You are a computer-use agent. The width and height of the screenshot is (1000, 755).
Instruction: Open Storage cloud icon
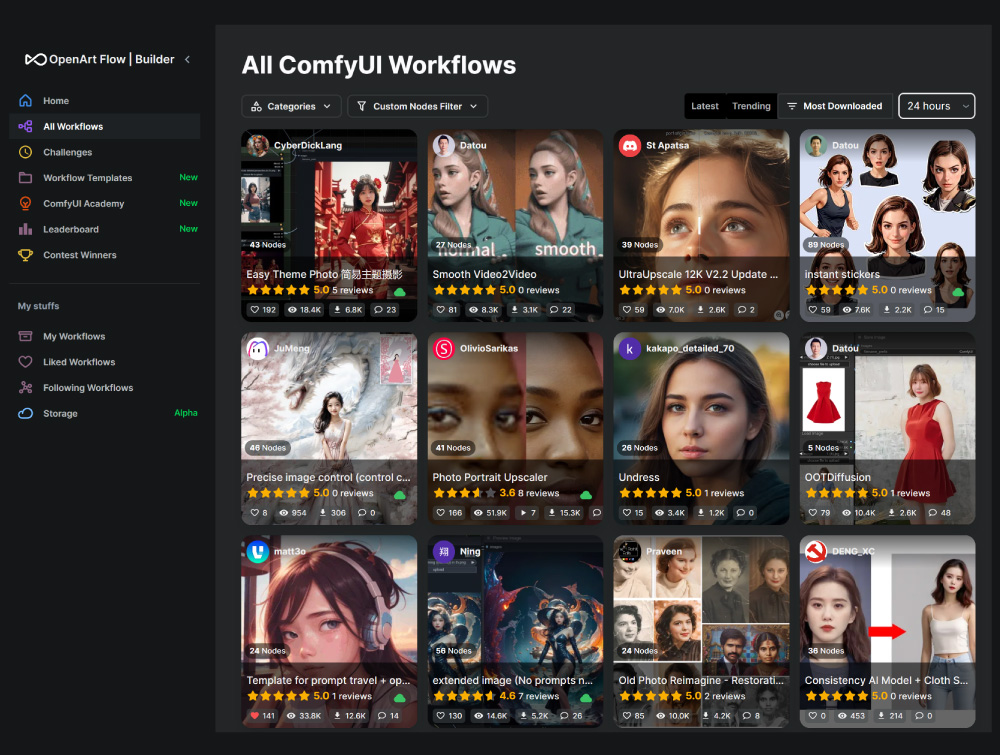(26, 413)
